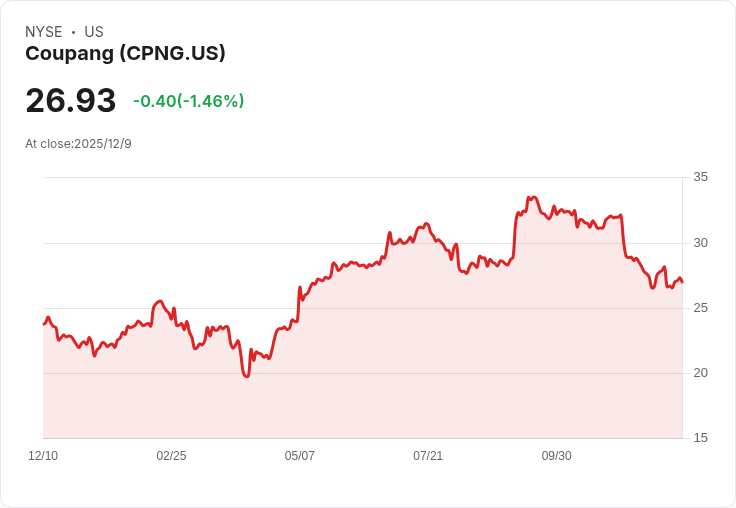Select the 02/25 date label on x-axis
Viewport: 736px width, 508px height.
[x=171, y=455]
